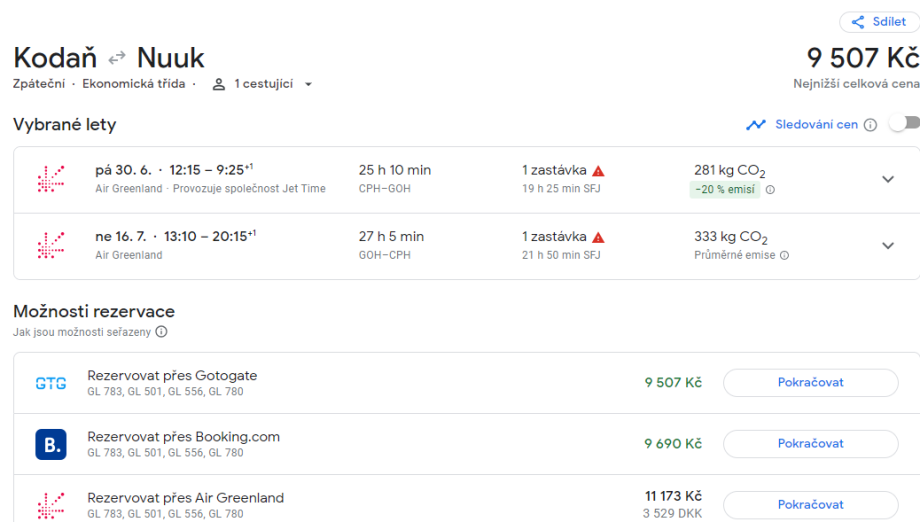Screen dimensions: 920x522
Task: Click warning icon on outbound 1 zastávka
Action: click(598, 171)
